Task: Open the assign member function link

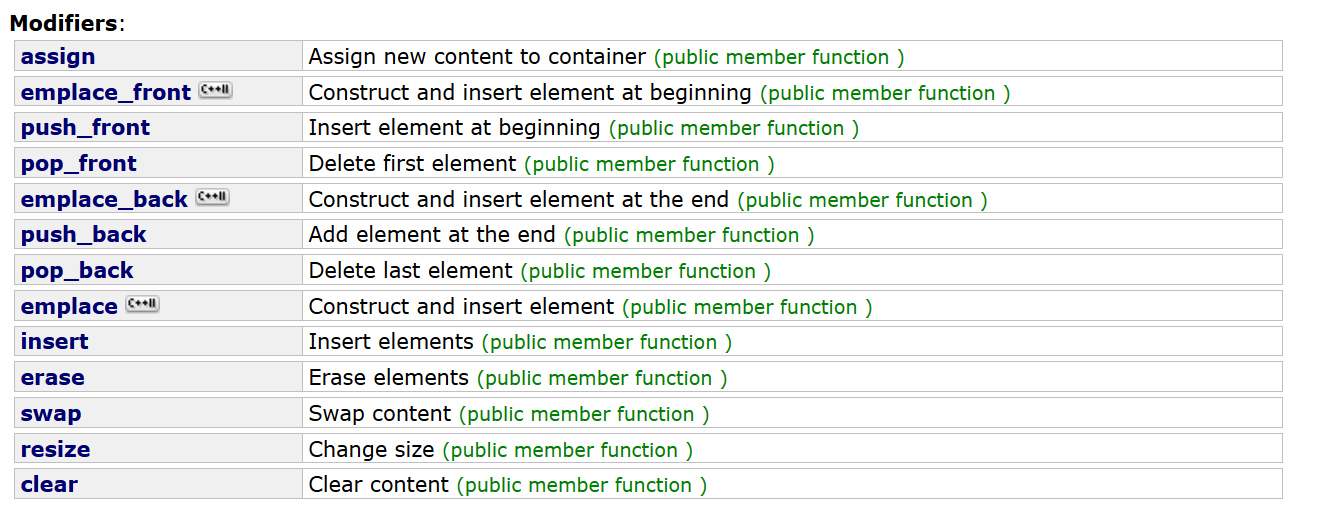Action: [58, 57]
